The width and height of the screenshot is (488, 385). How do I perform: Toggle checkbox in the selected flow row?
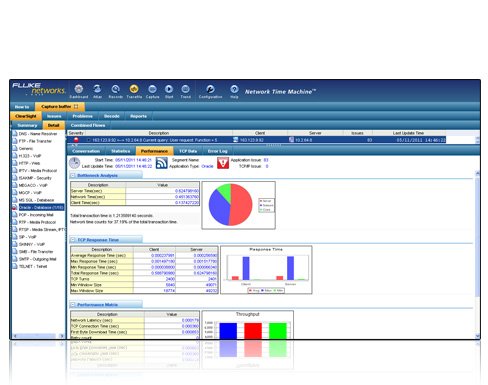(x=88, y=140)
